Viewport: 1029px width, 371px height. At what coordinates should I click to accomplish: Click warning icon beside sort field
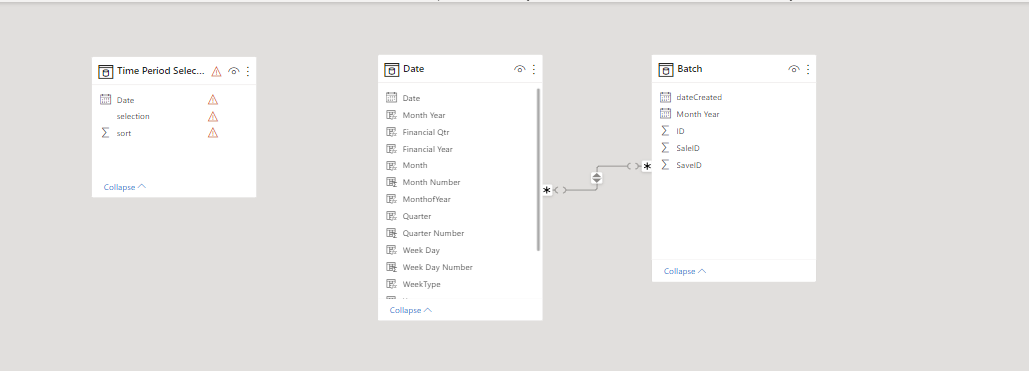(x=213, y=133)
